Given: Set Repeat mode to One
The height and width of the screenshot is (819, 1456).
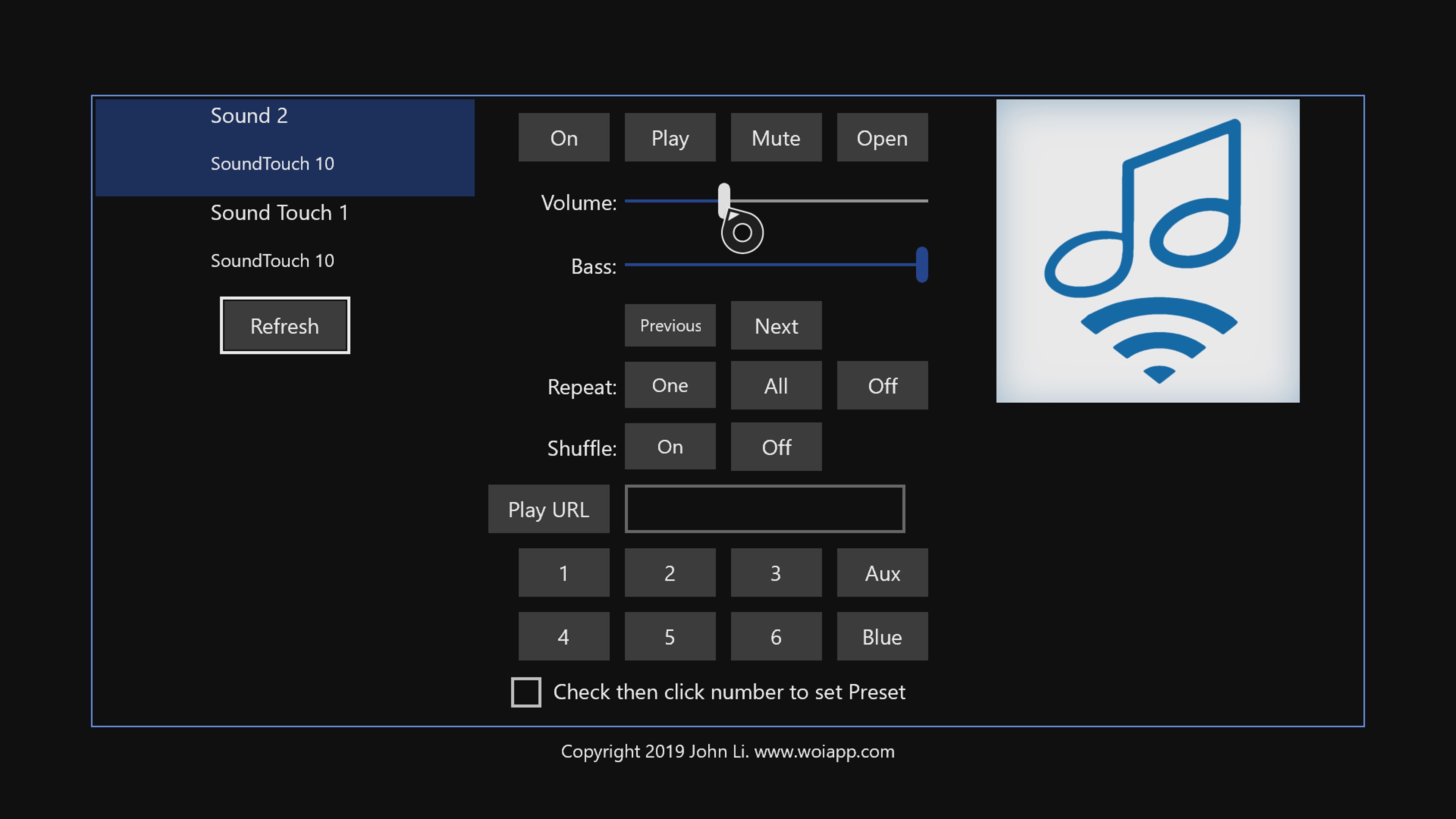Looking at the screenshot, I should (670, 386).
